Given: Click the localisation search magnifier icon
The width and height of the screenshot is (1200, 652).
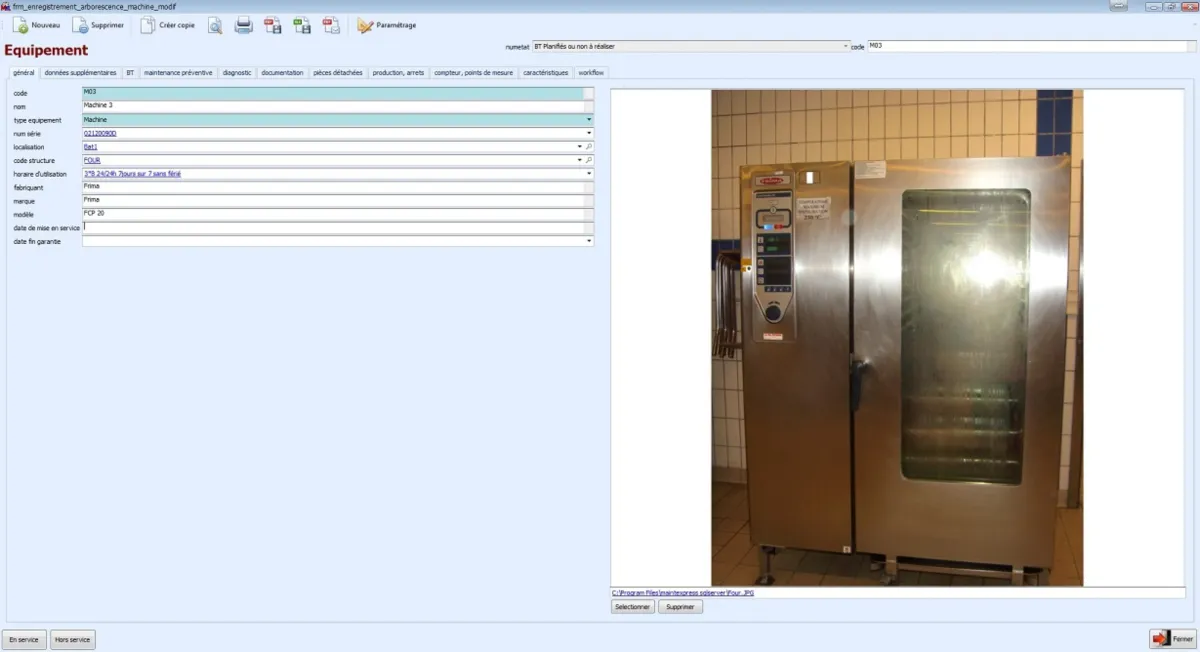Looking at the screenshot, I should [589, 146].
